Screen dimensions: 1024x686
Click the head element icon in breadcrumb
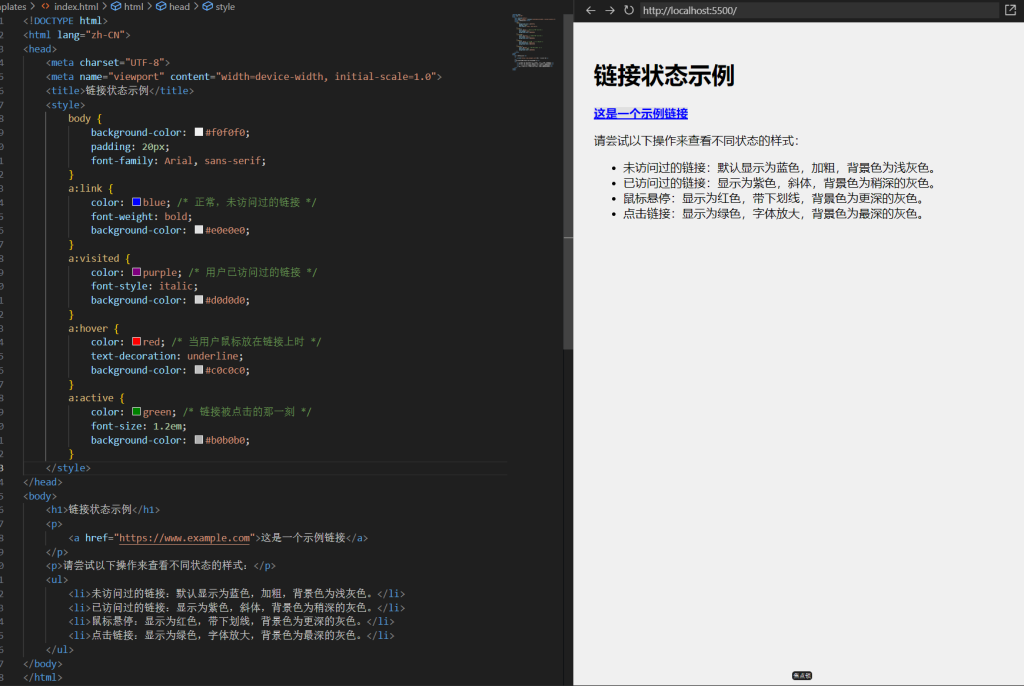(161, 6)
